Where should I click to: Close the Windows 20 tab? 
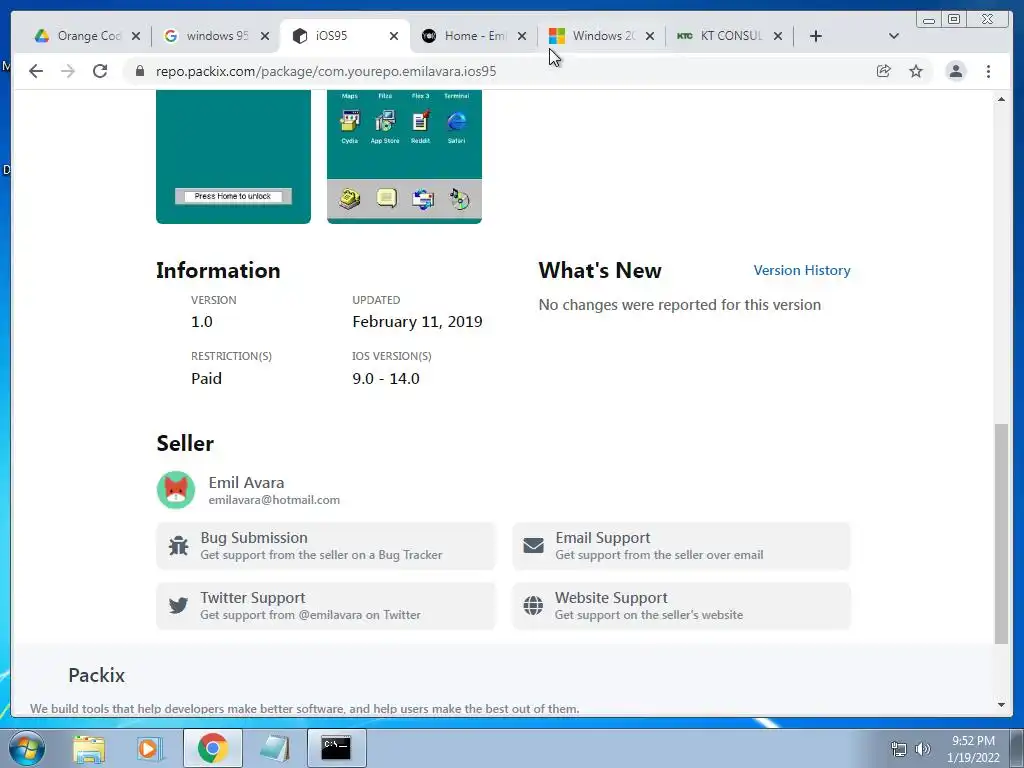[x=650, y=36]
